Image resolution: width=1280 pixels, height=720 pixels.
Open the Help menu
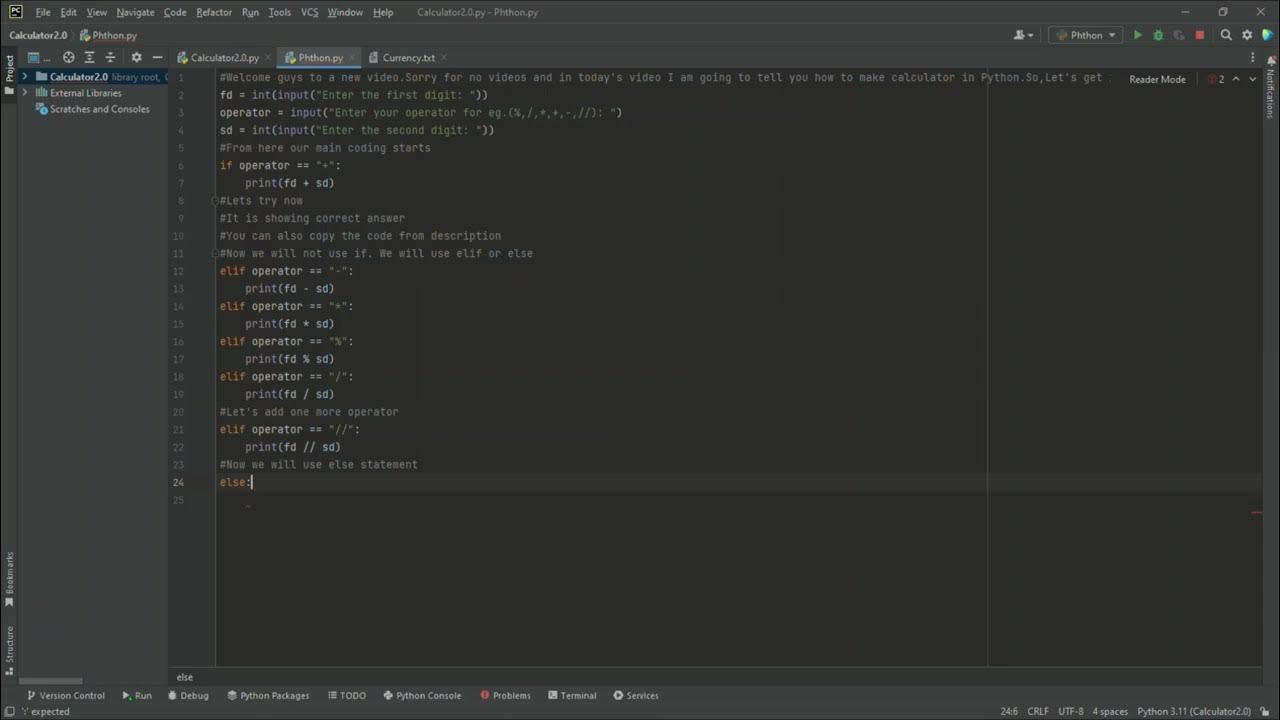click(x=383, y=12)
